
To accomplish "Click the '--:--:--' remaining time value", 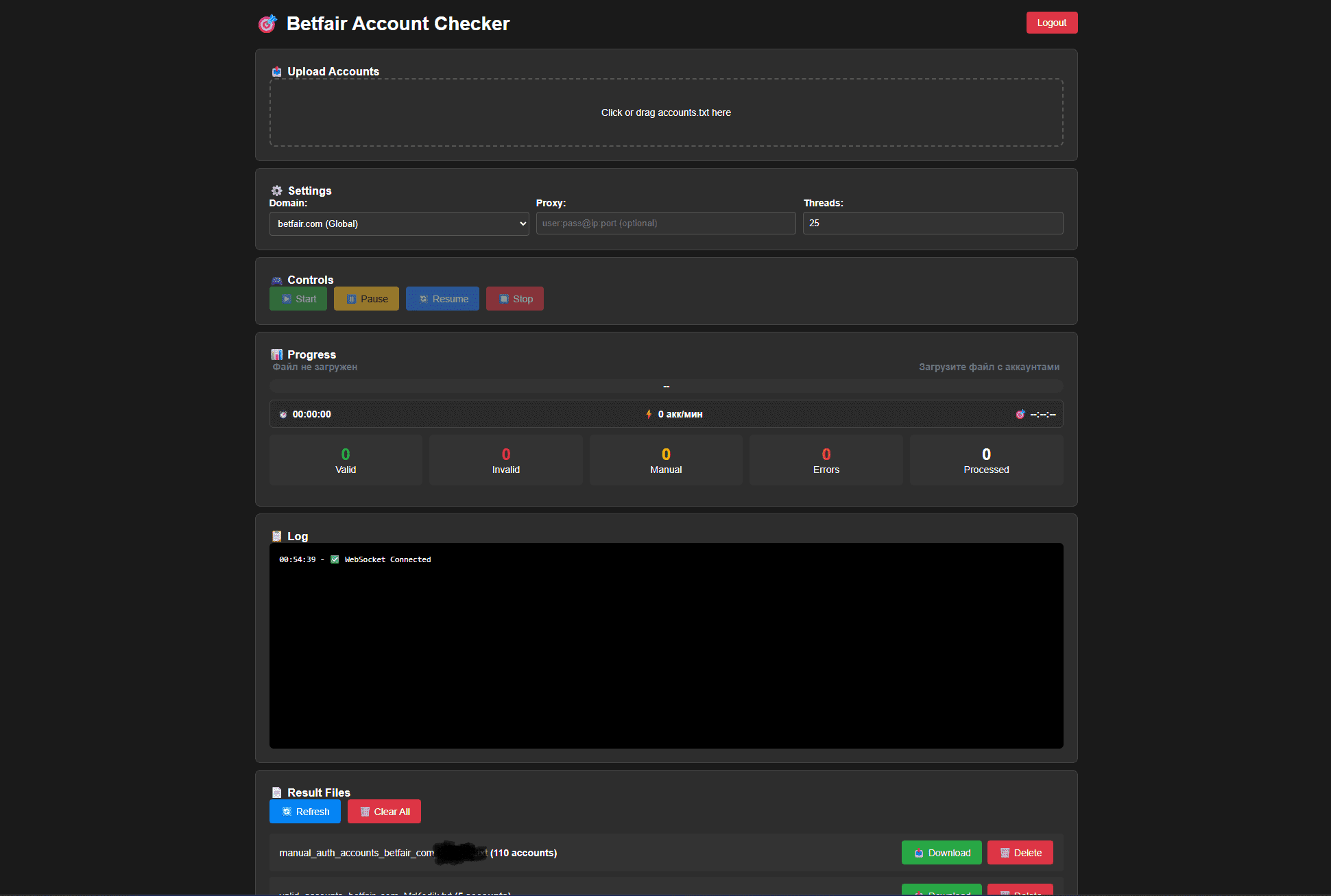I will tap(1043, 414).
